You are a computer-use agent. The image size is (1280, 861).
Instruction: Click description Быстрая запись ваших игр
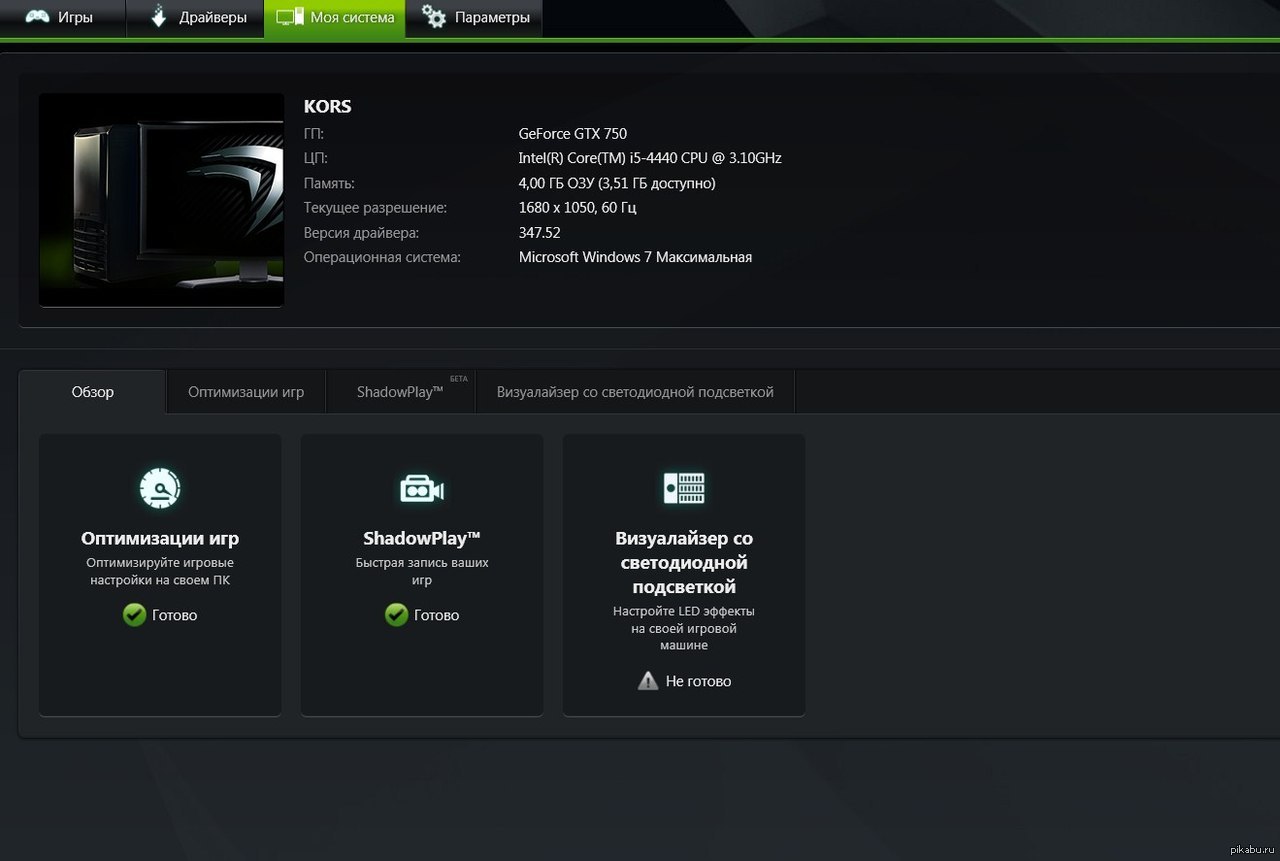coord(422,571)
